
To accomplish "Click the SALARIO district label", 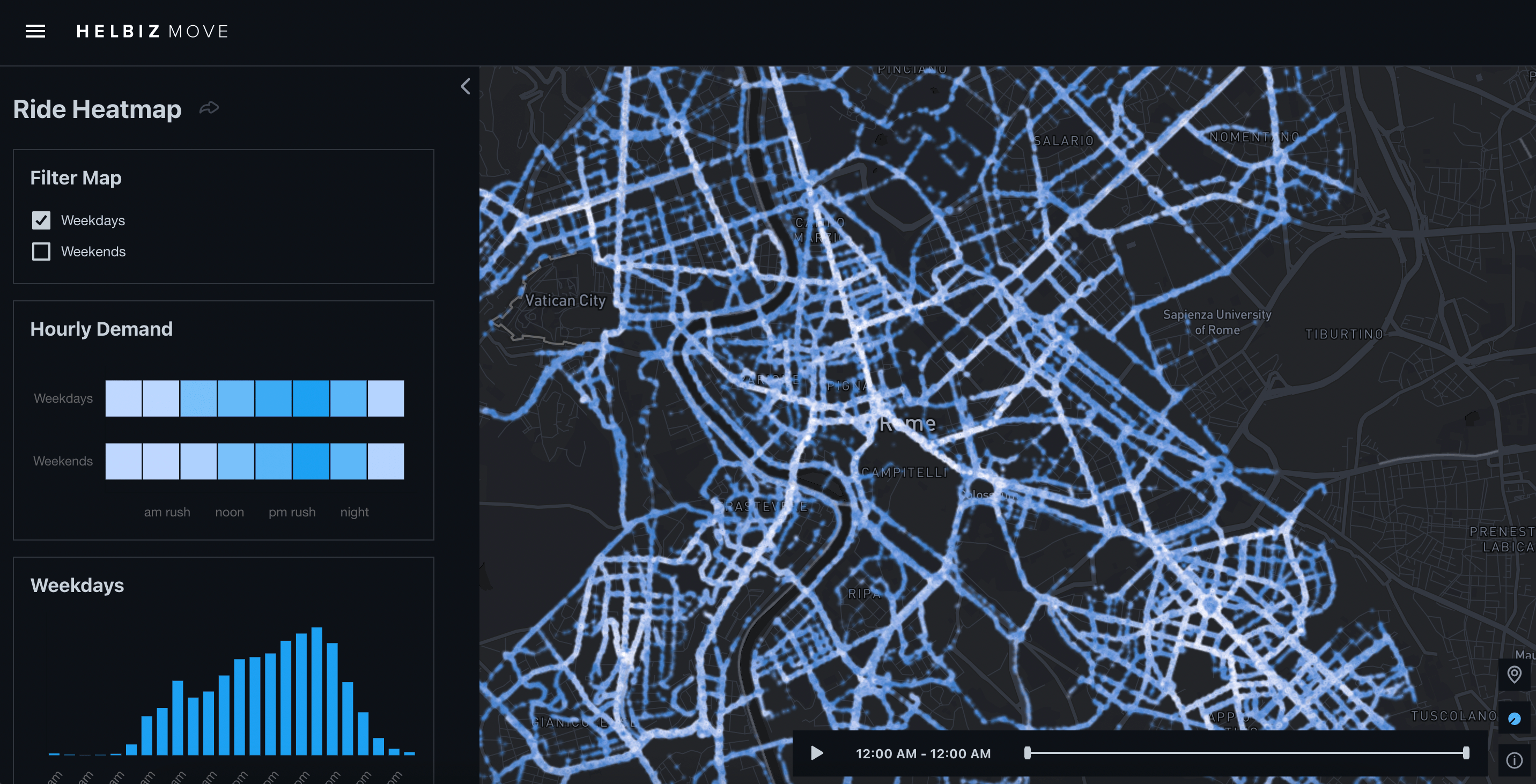I will pos(1063,140).
